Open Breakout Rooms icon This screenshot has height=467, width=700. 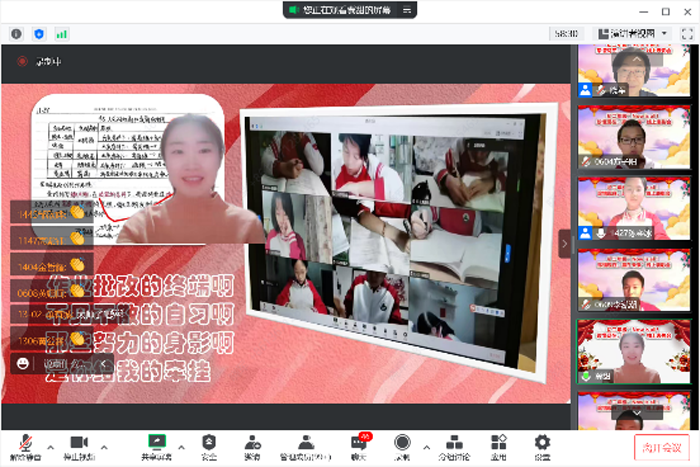pos(454,447)
